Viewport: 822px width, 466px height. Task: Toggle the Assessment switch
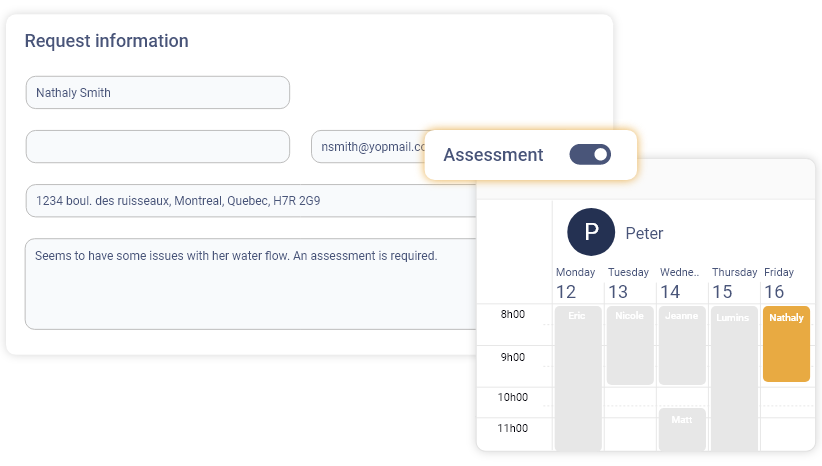coord(590,155)
